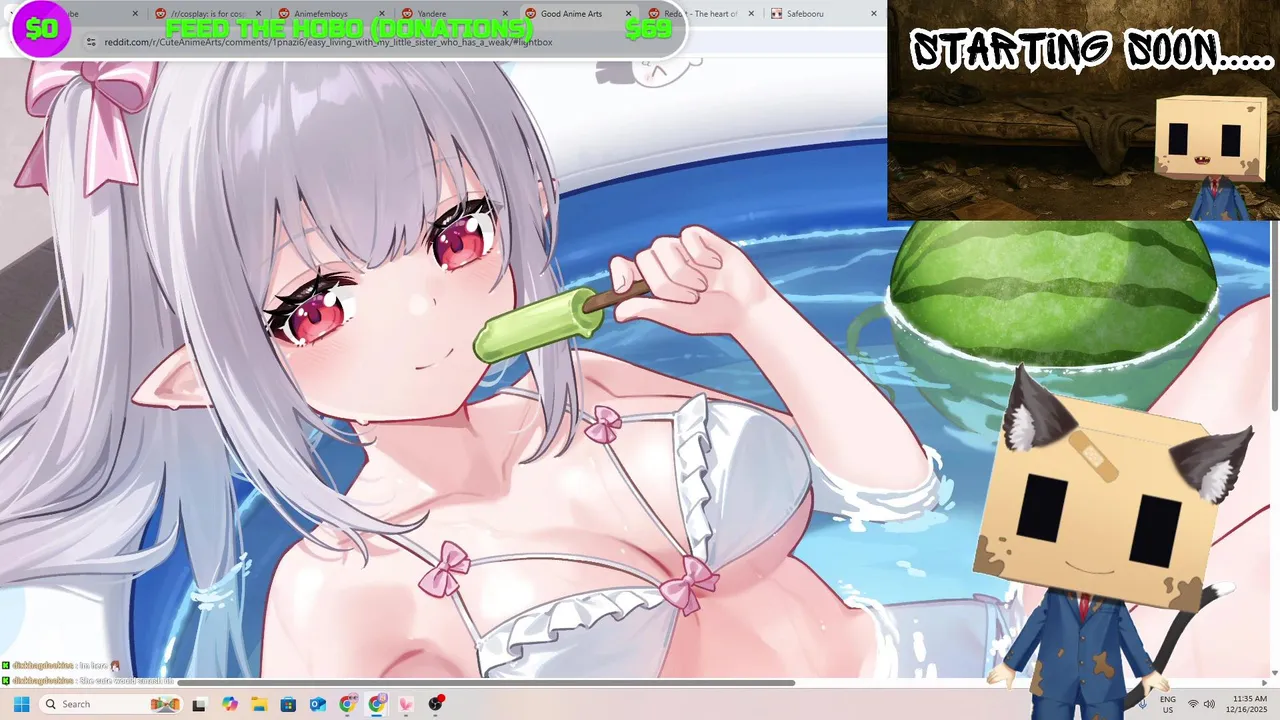The image size is (1280, 720).
Task: Close the Reddit heart of tab
Action: (x=751, y=14)
